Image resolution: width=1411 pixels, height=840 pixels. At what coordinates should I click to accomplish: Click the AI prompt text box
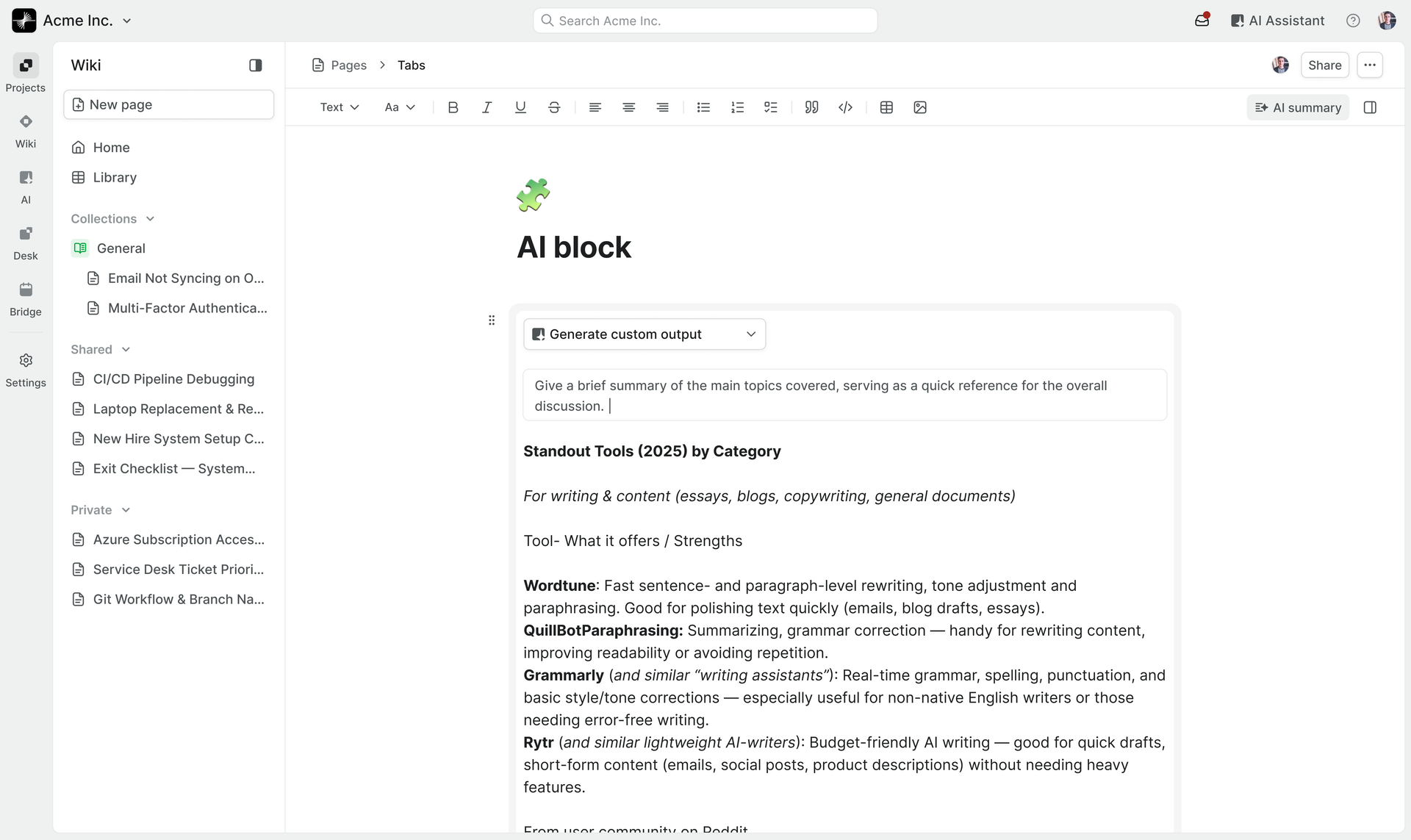pyautogui.click(x=844, y=395)
